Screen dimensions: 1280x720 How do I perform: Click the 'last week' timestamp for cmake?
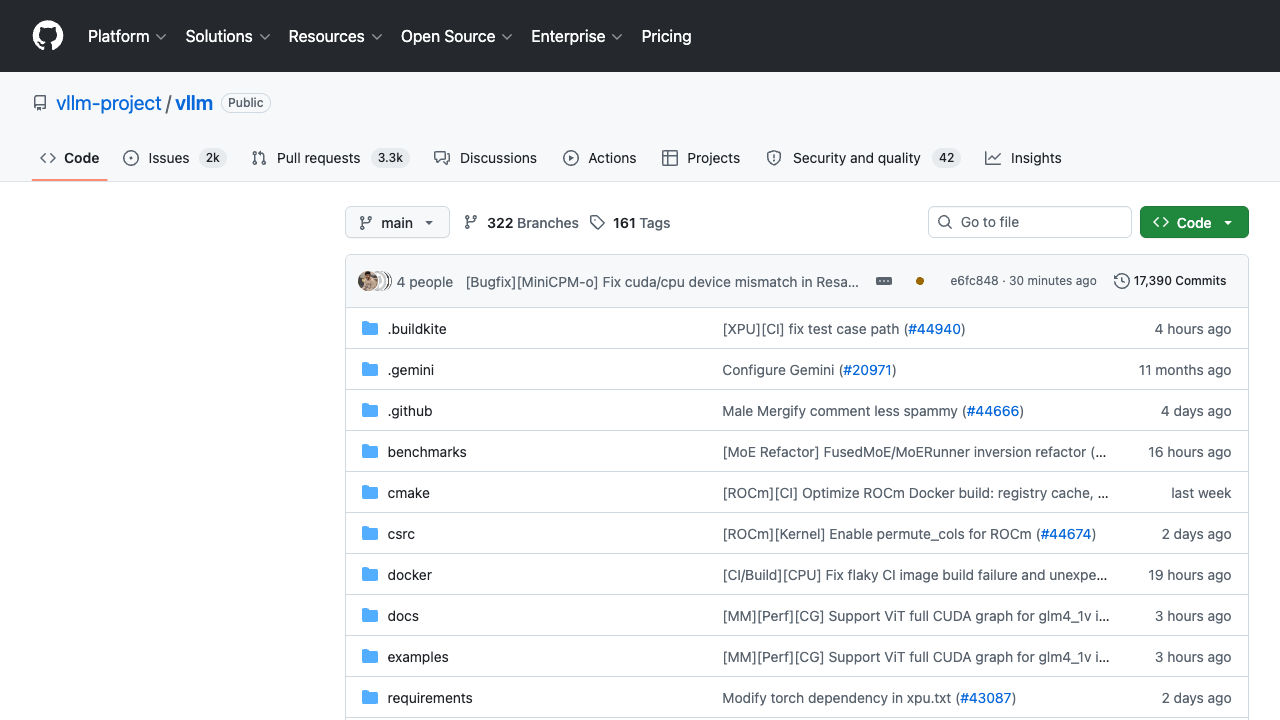coord(1201,493)
